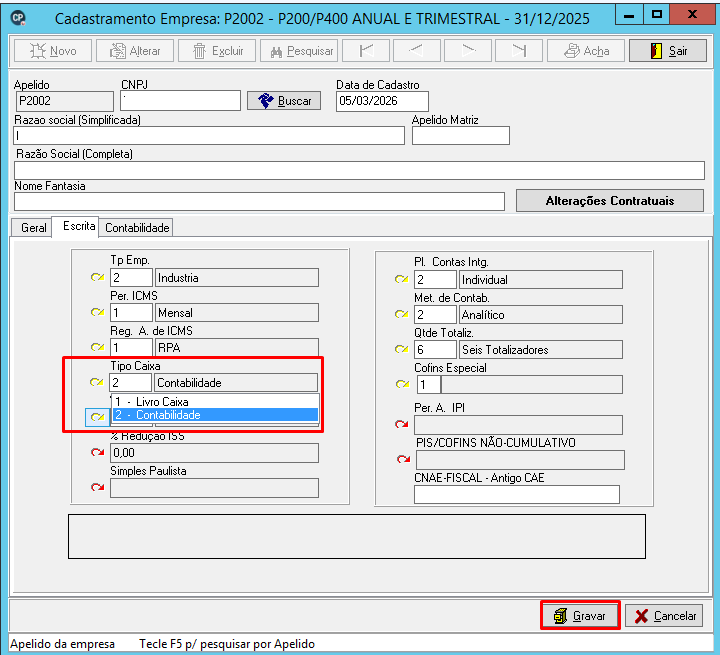Open lookup arrow for Reg. A. de ICMS
The image size is (720, 655).
tap(97, 347)
